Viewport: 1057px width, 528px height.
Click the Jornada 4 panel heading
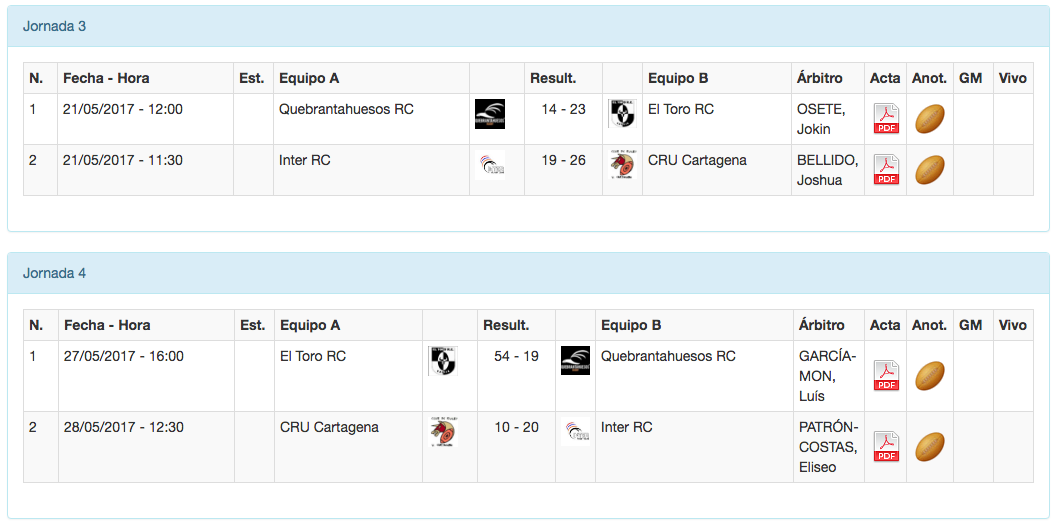(55, 273)
